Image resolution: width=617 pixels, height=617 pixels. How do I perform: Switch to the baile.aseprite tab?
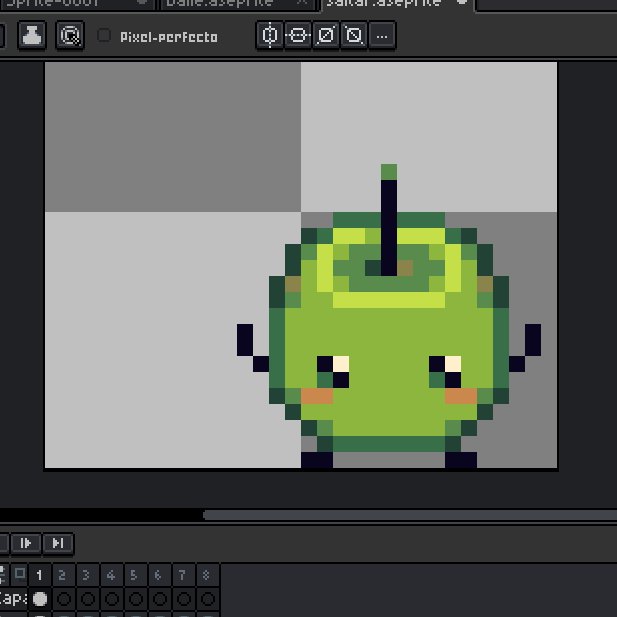point(237,4)
